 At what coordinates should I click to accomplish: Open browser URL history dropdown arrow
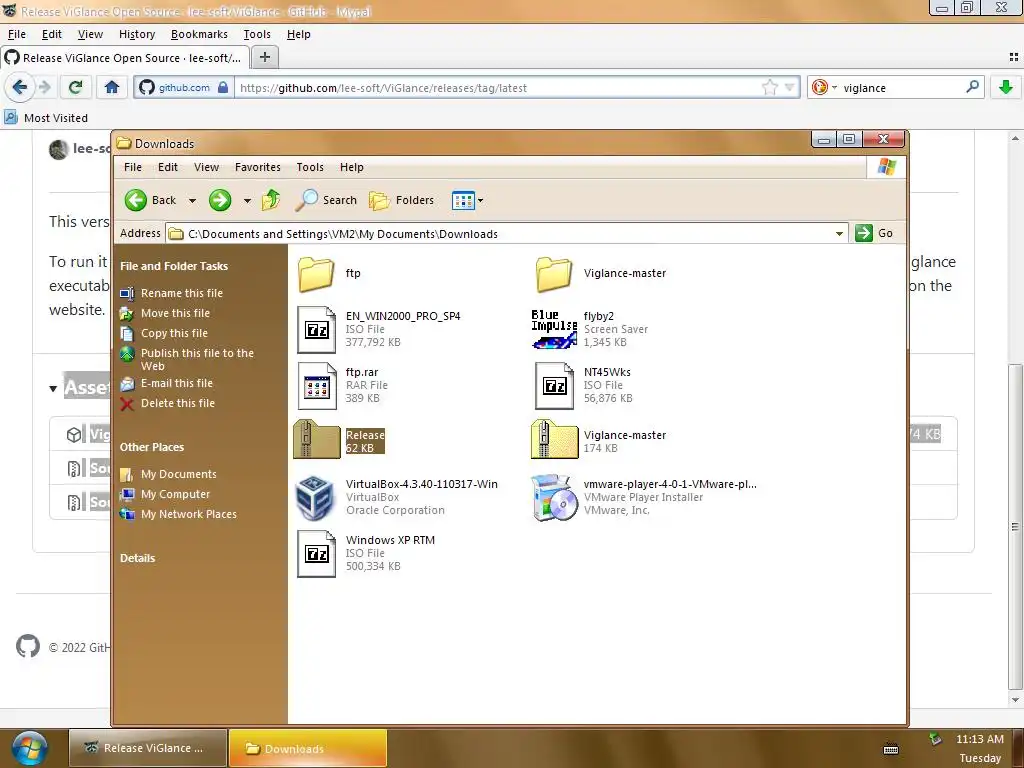click(790, 88)
